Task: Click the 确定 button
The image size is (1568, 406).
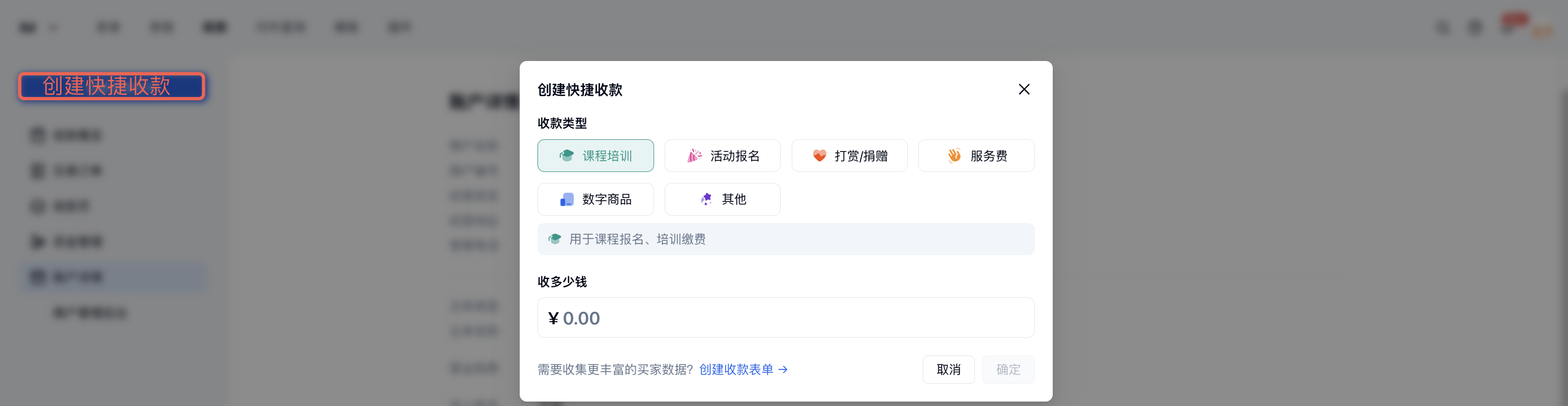Action: pyautogui.click(x=1008, y=369)
